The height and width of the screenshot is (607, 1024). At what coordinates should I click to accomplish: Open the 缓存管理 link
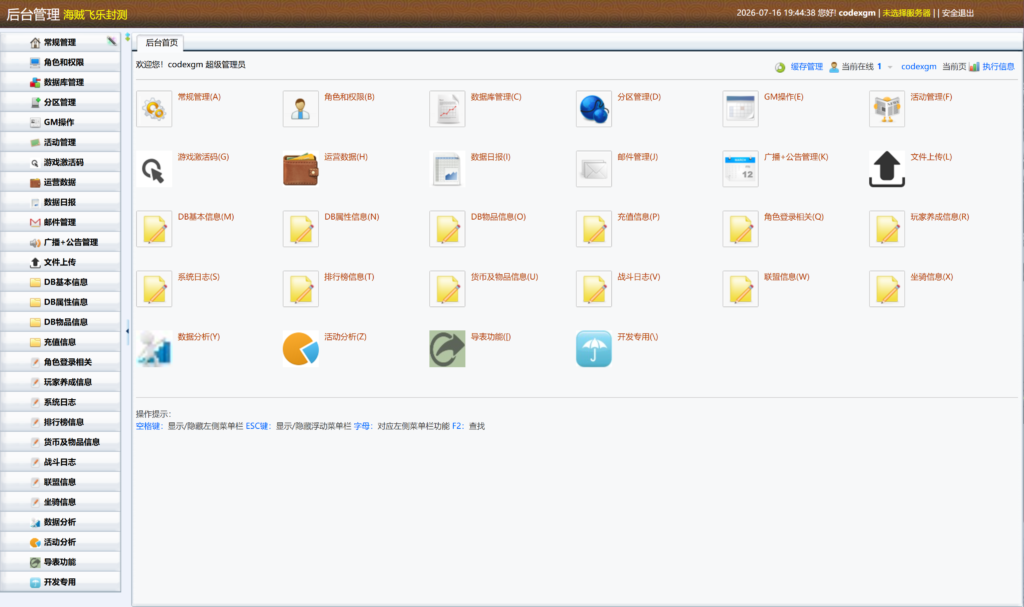(807, 67)
